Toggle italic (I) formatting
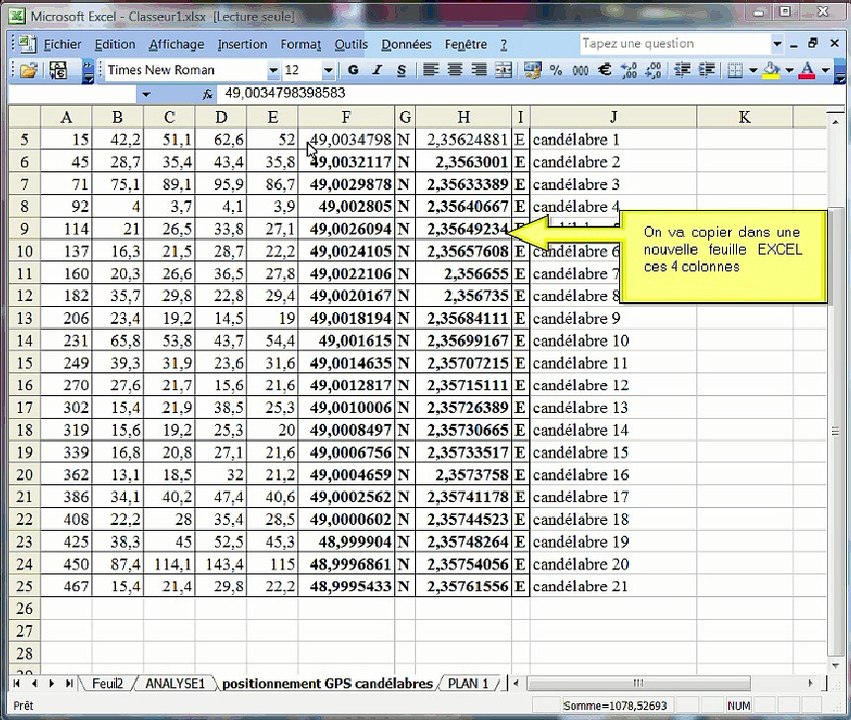851x720 pixels. (377, 70)
